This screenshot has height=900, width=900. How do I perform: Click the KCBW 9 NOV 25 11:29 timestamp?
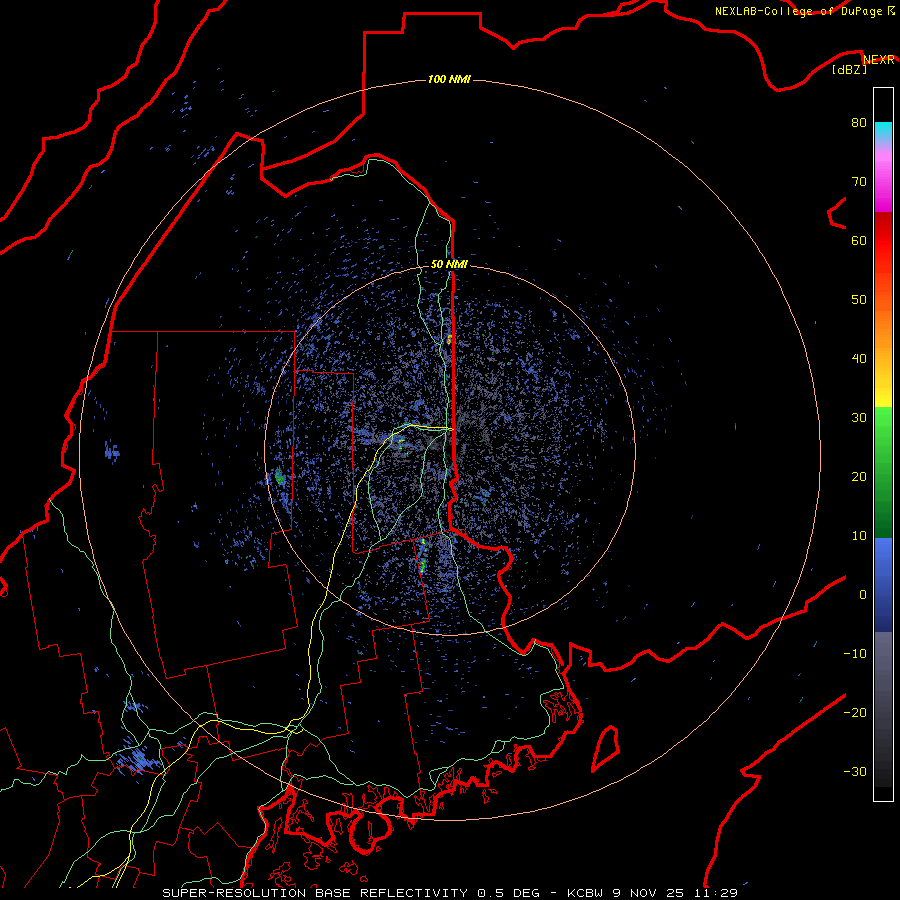(x=652, y=893)
